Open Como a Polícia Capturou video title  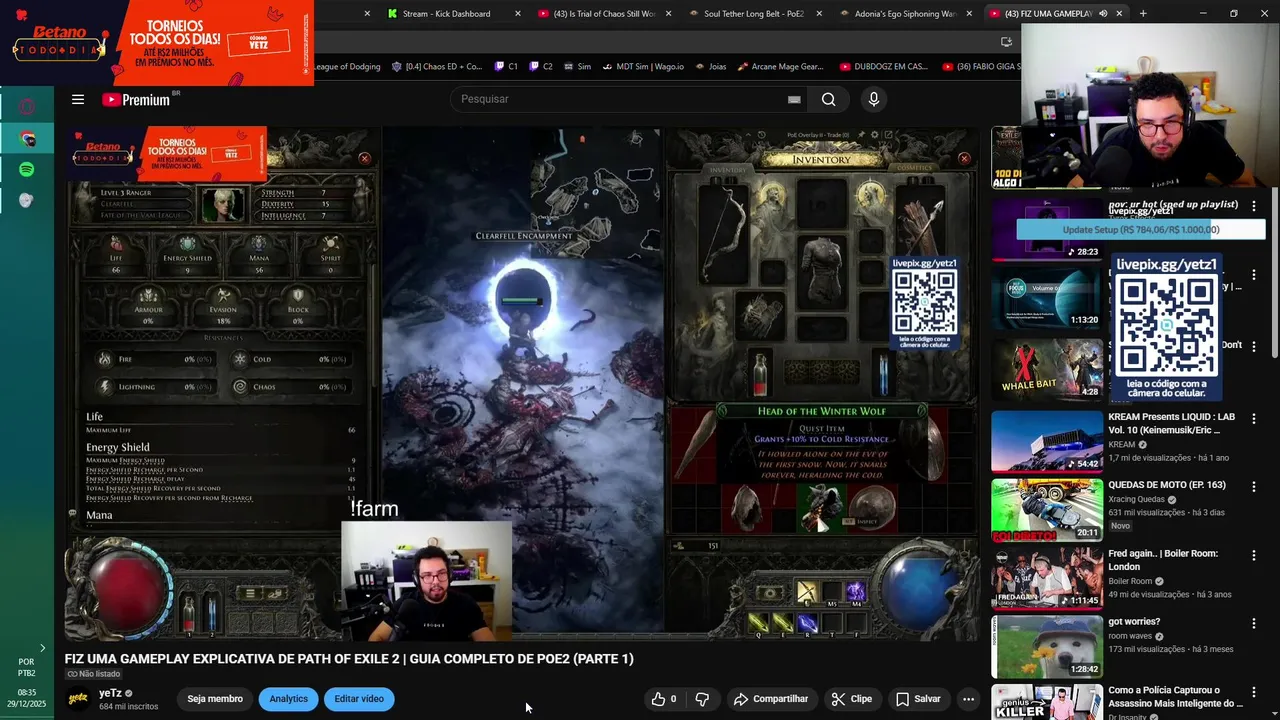[x=1176, y=697]
